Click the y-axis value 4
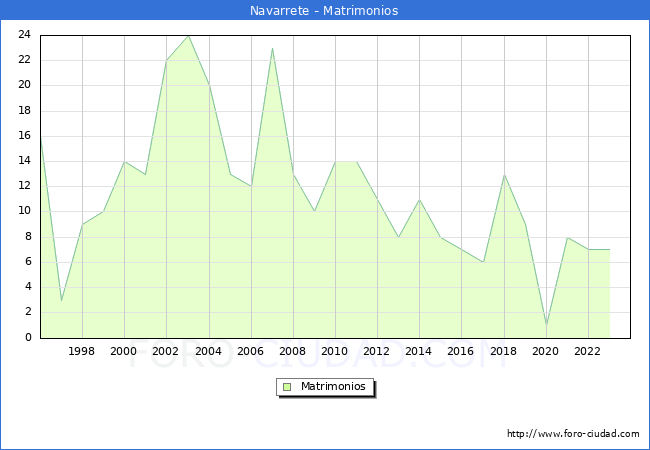 click(28, 287)
